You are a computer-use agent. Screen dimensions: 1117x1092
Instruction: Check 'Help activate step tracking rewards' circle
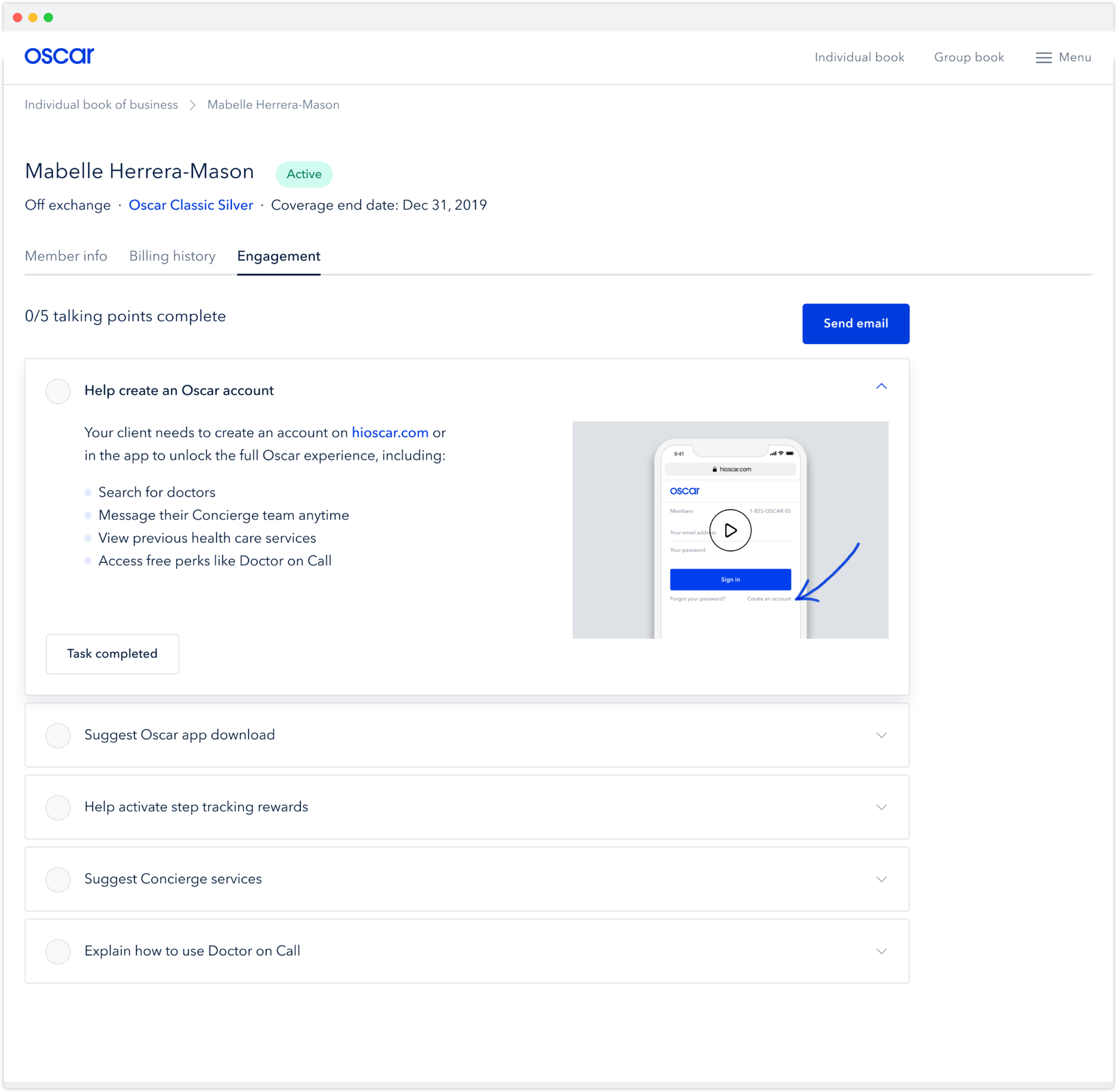58,807
